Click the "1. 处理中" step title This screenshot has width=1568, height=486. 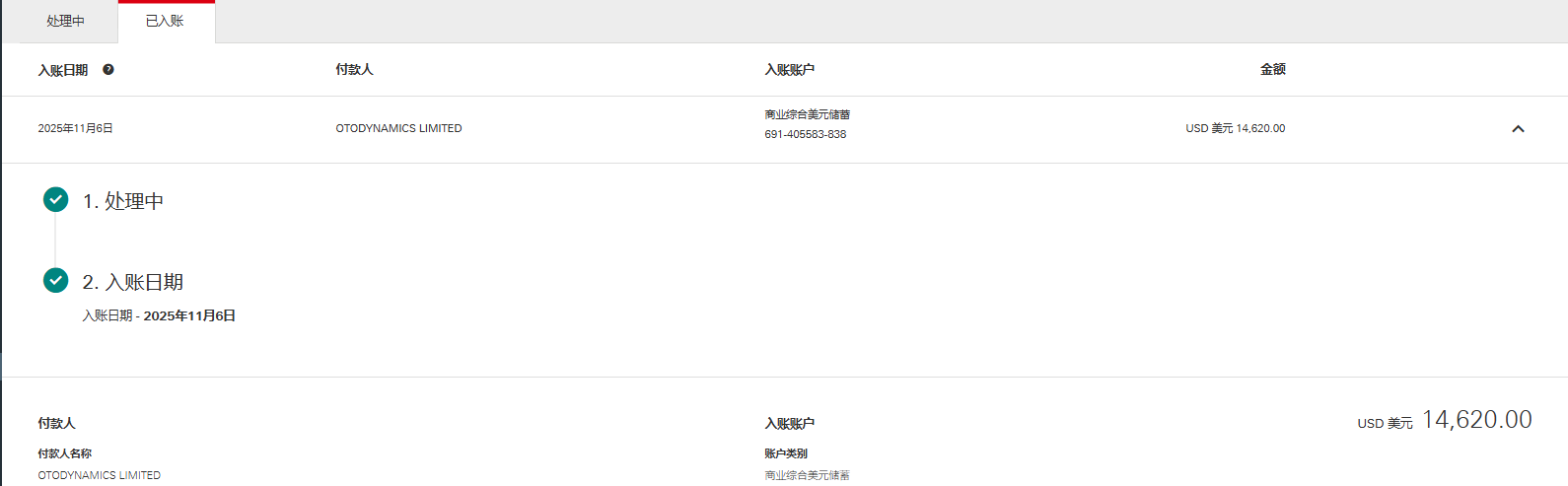coord(123,201)
